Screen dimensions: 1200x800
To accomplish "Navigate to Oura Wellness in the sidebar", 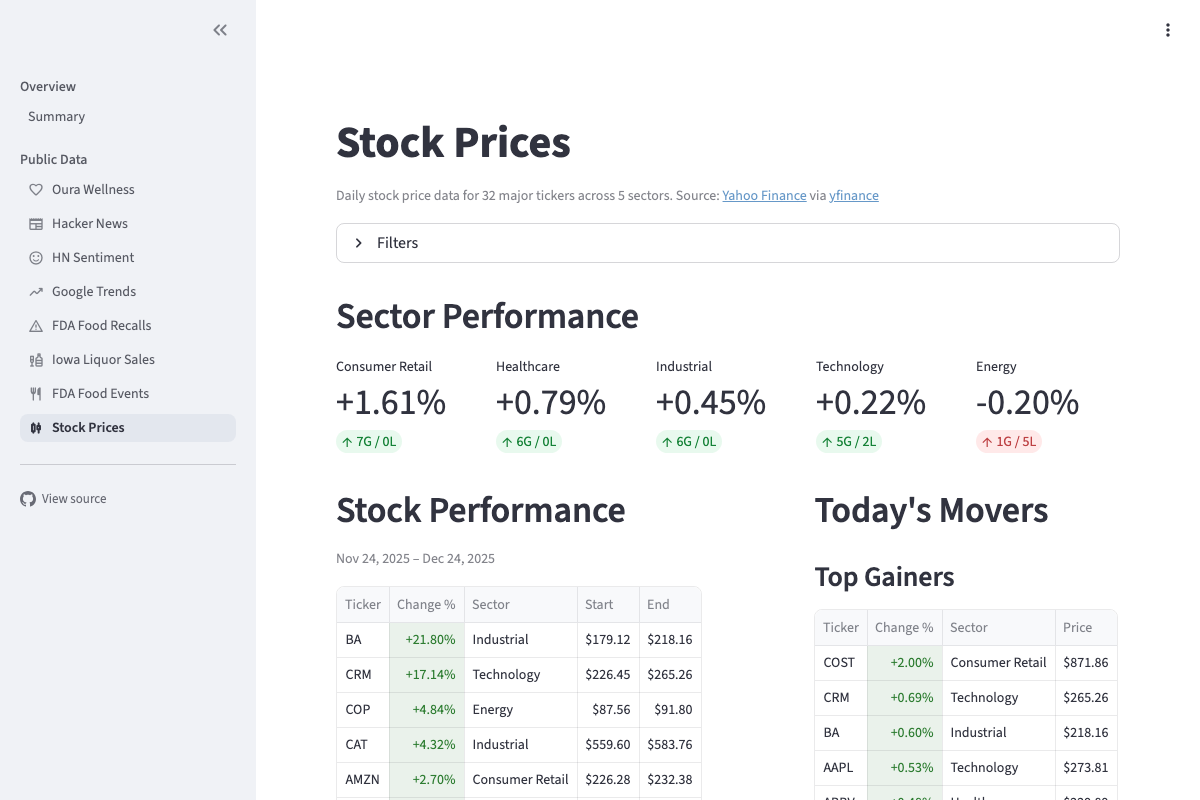I will pos(93,189).
